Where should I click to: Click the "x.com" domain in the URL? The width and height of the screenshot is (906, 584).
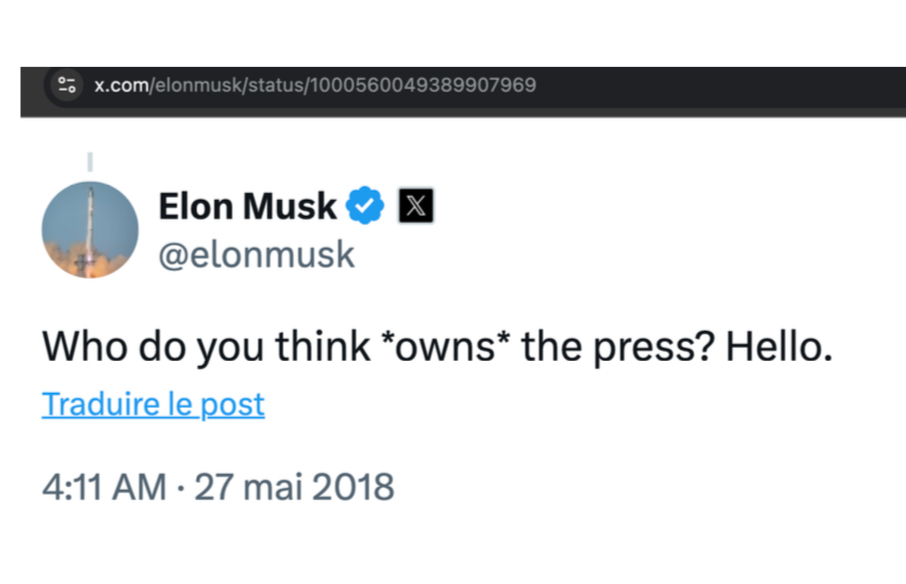(121, 85)
